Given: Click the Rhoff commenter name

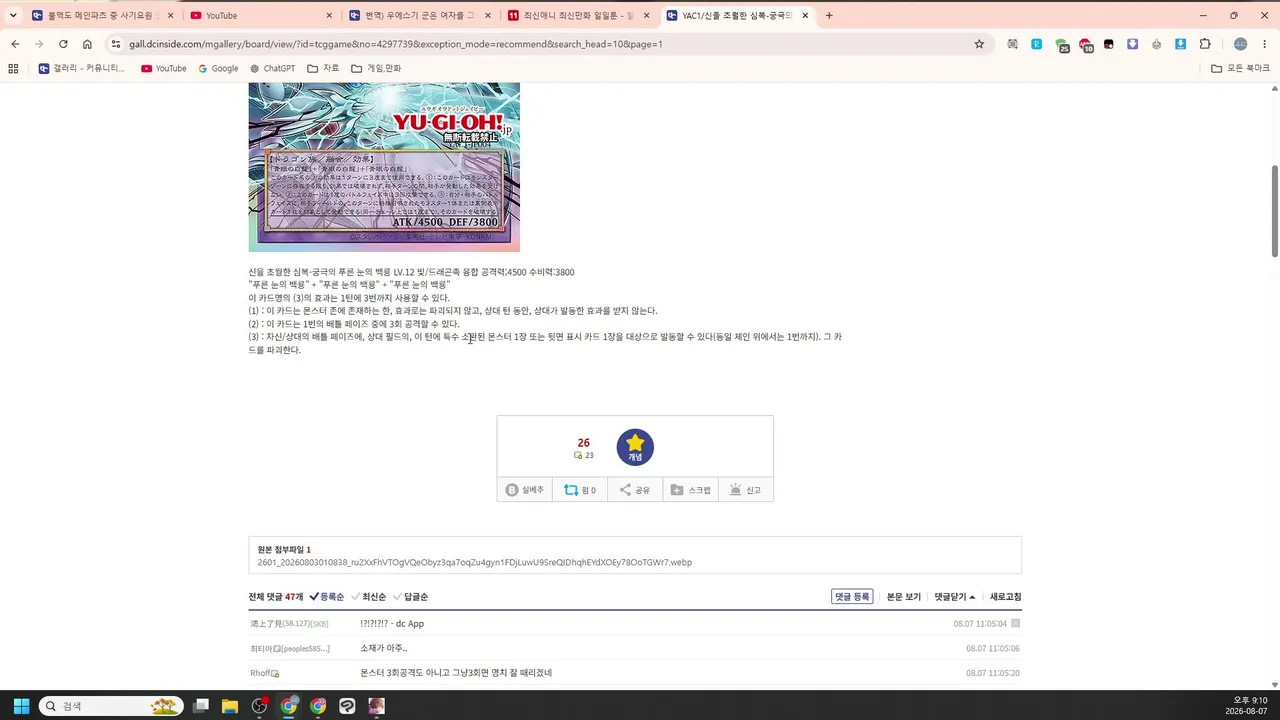Looking at the screenshot, I should tap(260, 673).
